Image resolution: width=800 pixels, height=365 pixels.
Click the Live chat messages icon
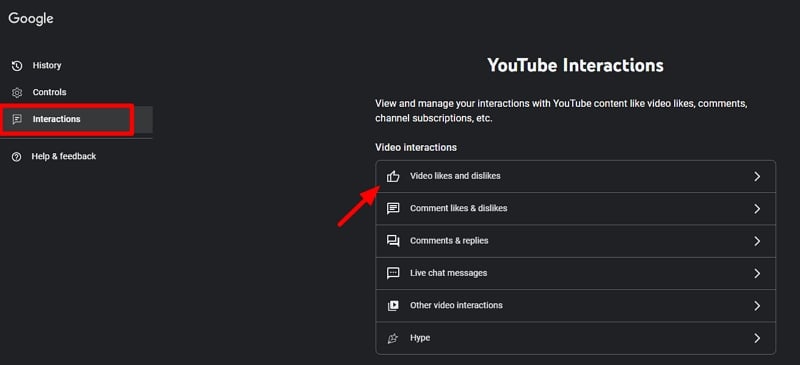click(393, 273)
